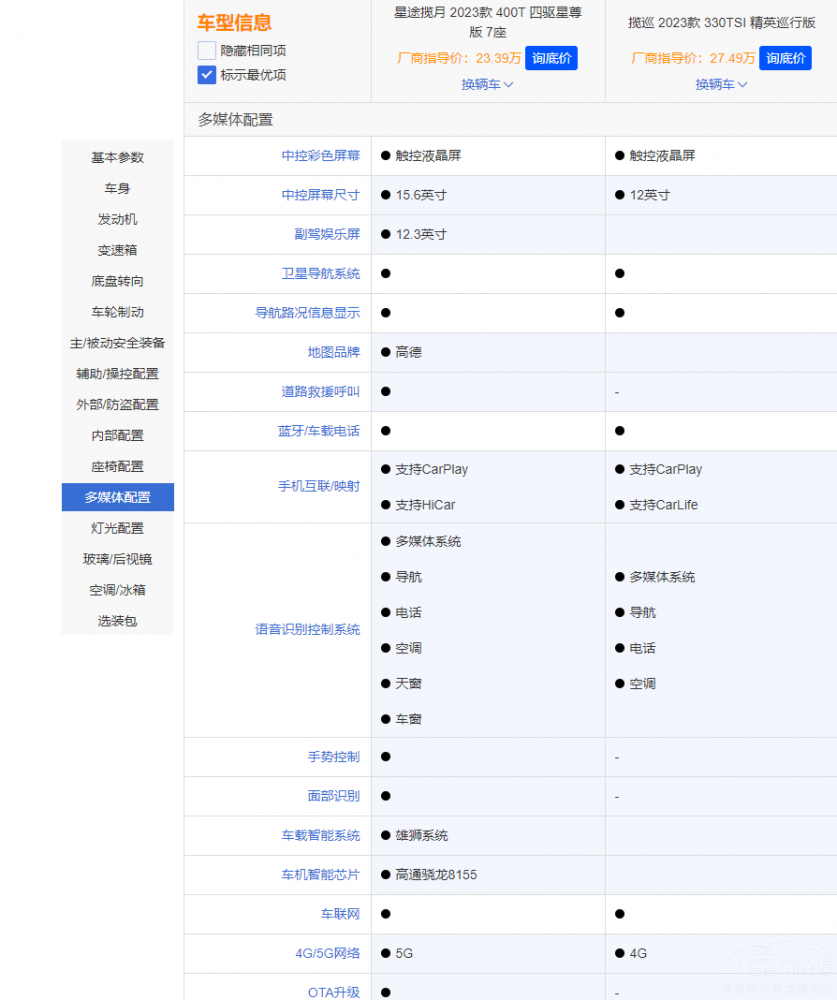
Task: Click 询底价 button for 揽巡
Action: 785,58
